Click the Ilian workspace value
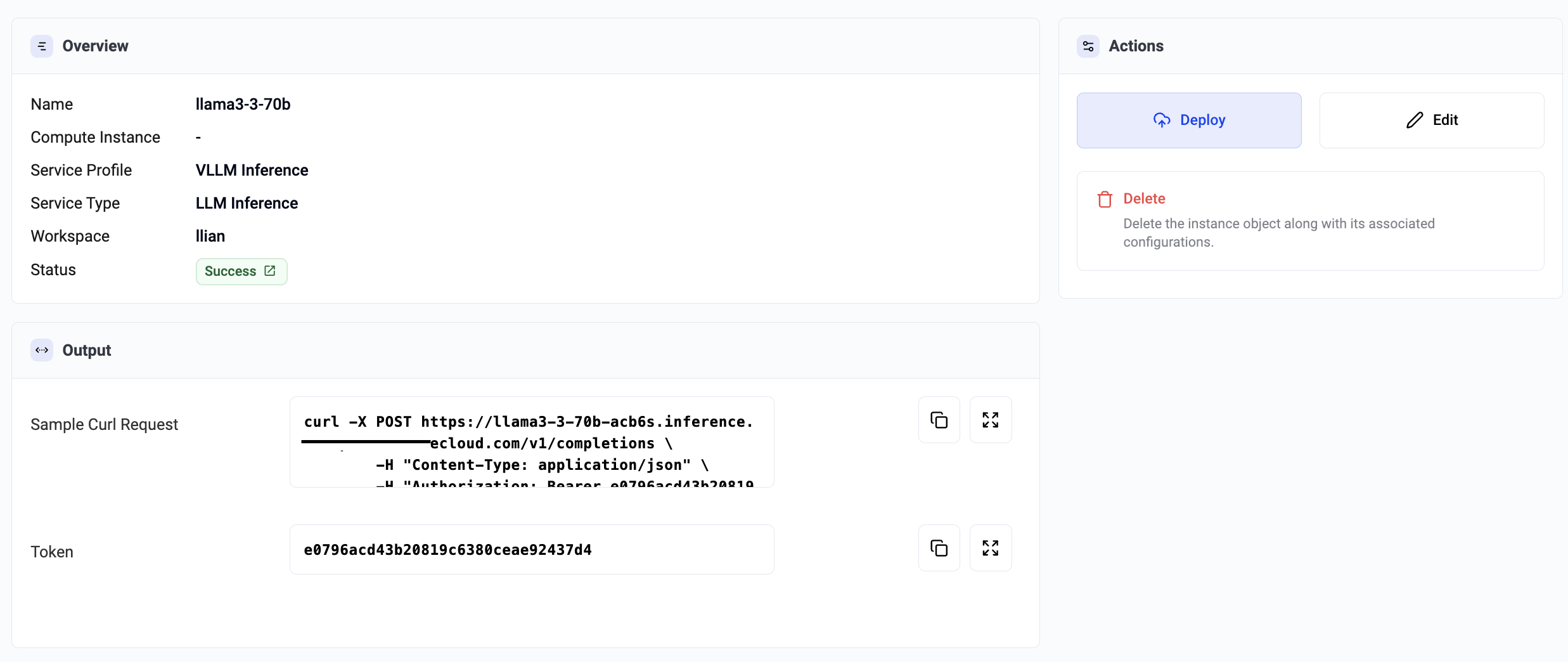This screenshot has width=1568, height=662. (x=210, y=236)
